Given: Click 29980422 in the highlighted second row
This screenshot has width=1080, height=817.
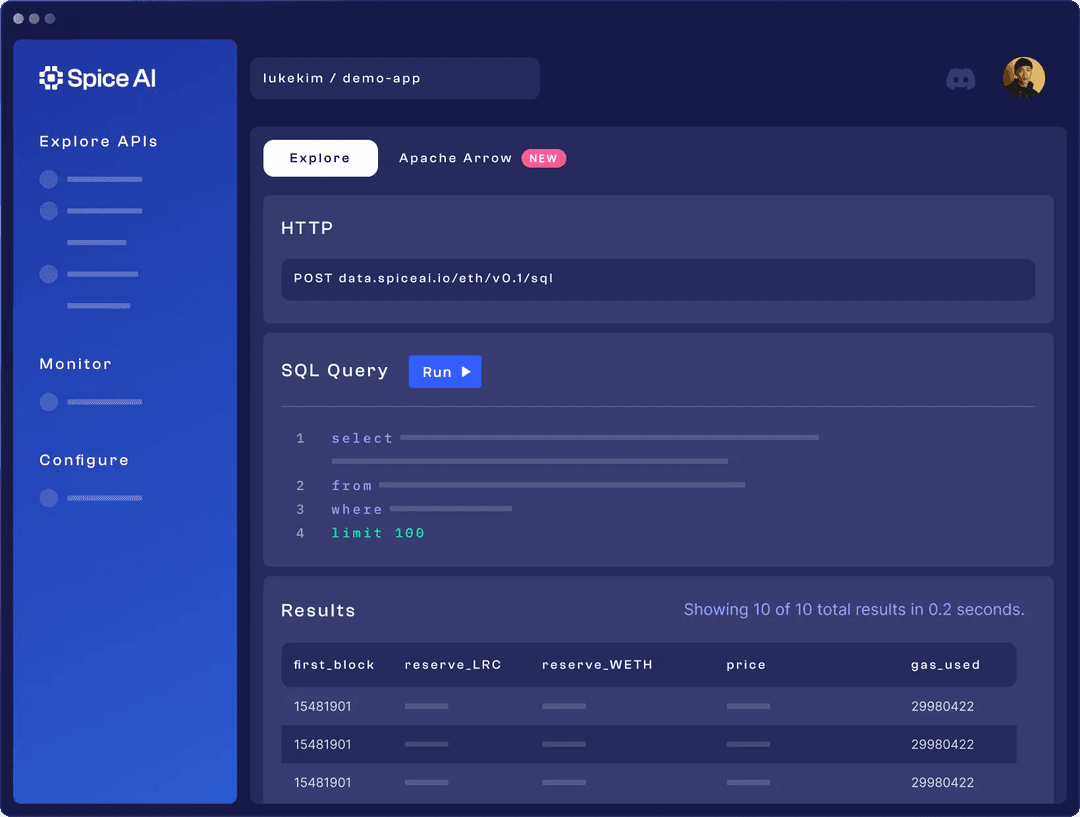Looking at the screenshot, I should 942,745.
